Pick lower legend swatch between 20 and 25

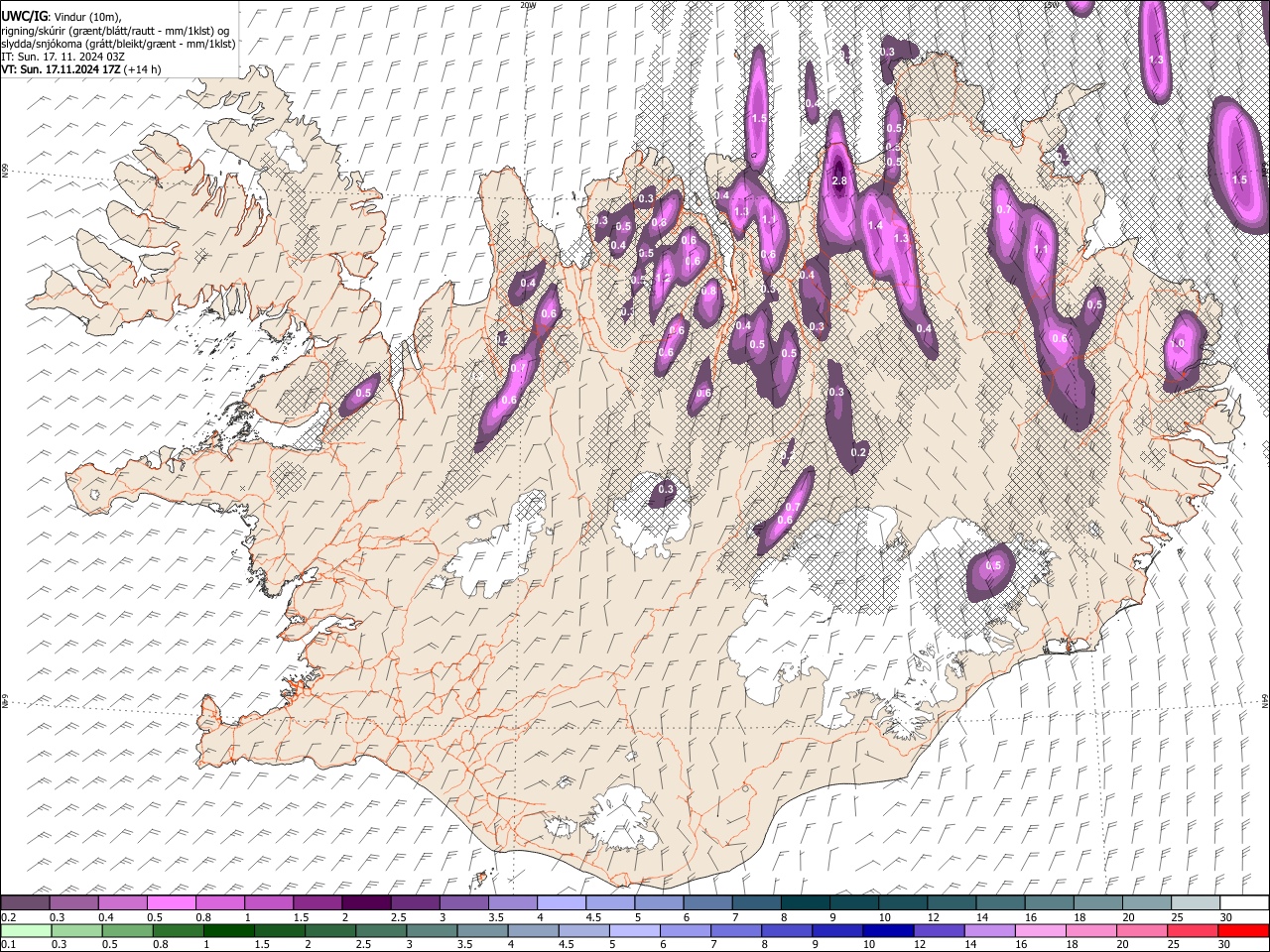[1142, 930]
